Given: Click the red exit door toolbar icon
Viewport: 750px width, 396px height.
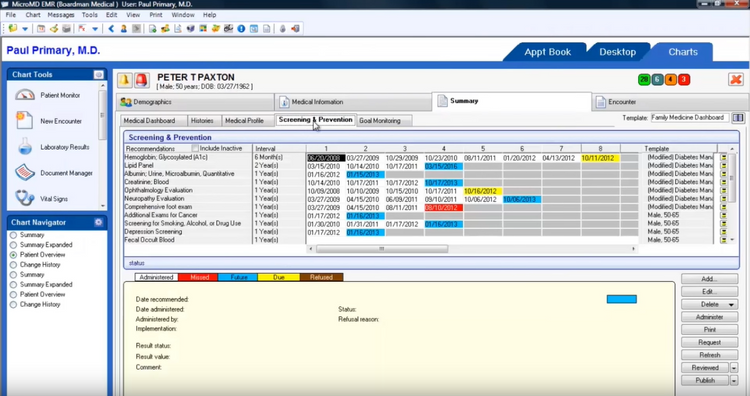Looking at the screenshot, I should (x=295, y=29).
